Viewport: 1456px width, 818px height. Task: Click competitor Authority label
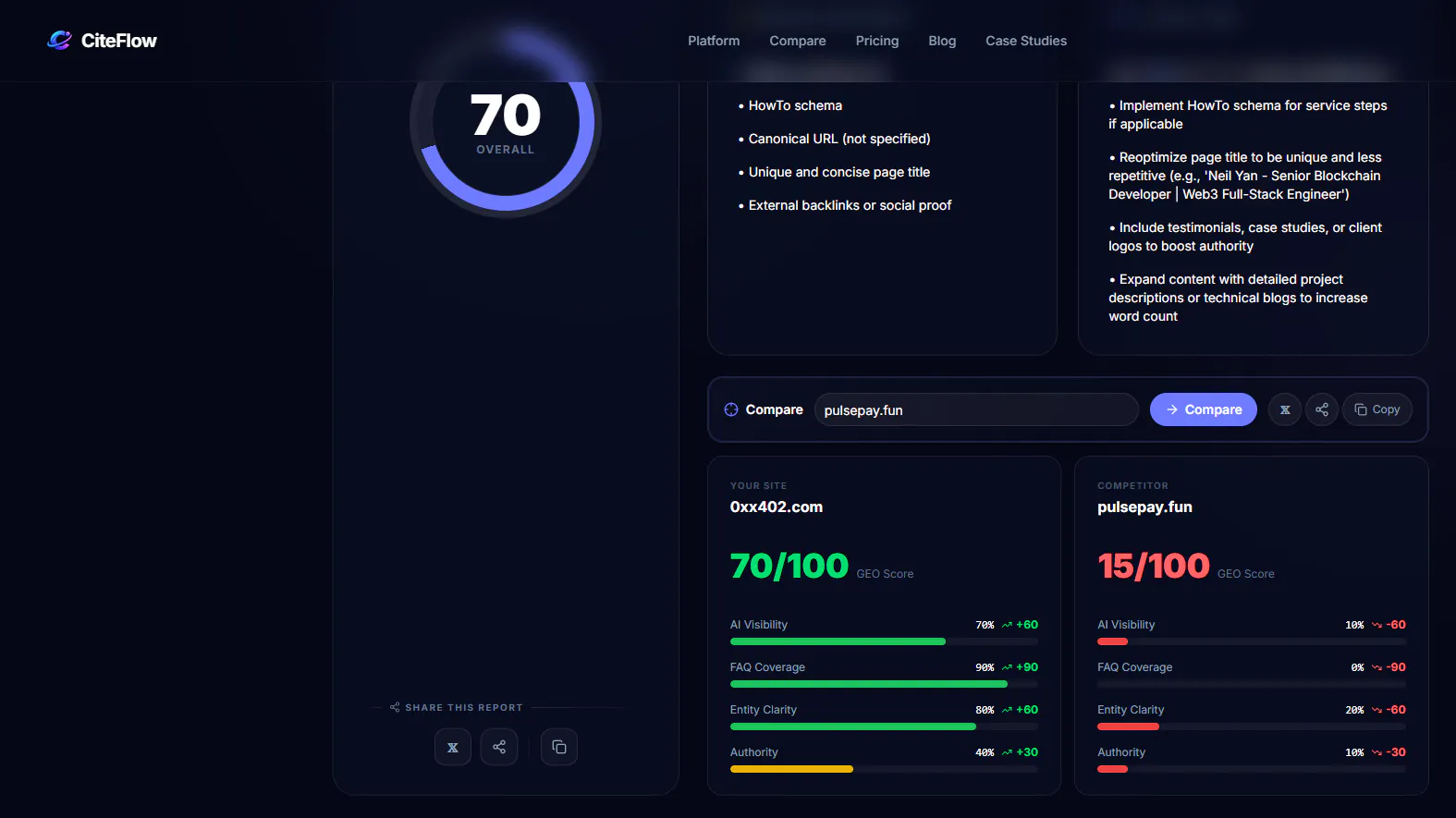pos(1121,752)
